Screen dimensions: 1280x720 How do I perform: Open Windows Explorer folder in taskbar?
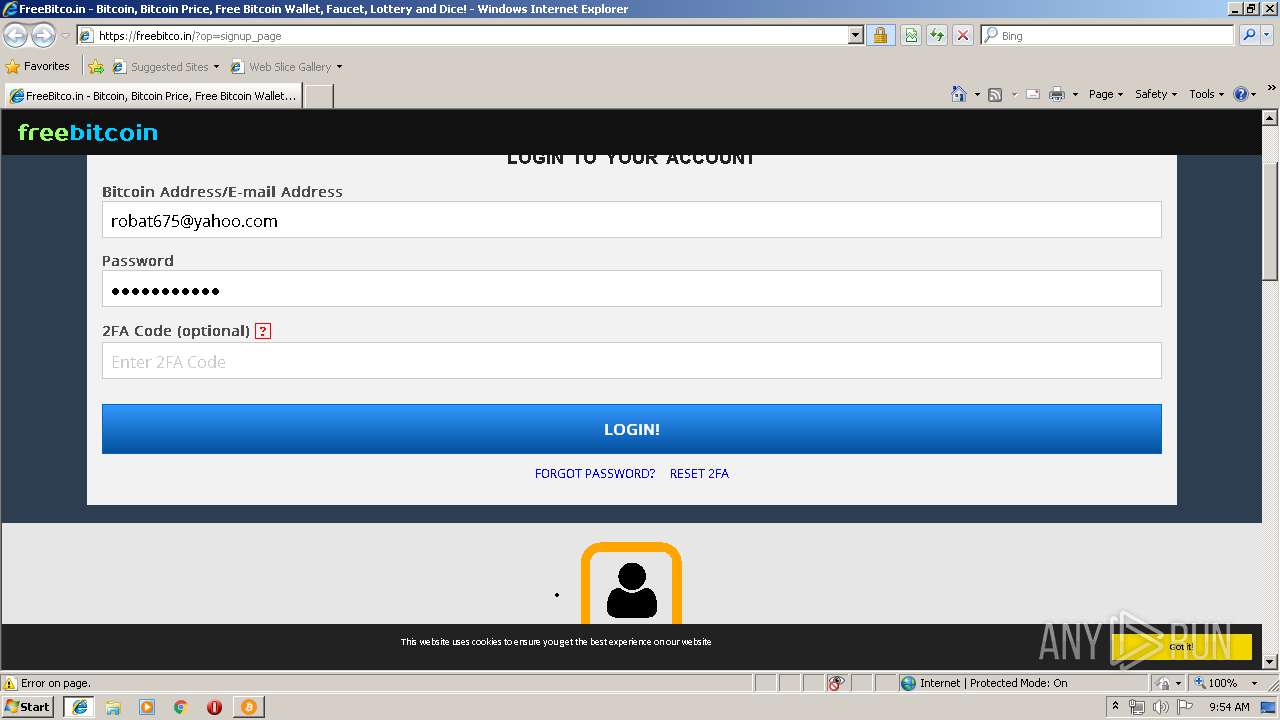click(x=113, y=707)
